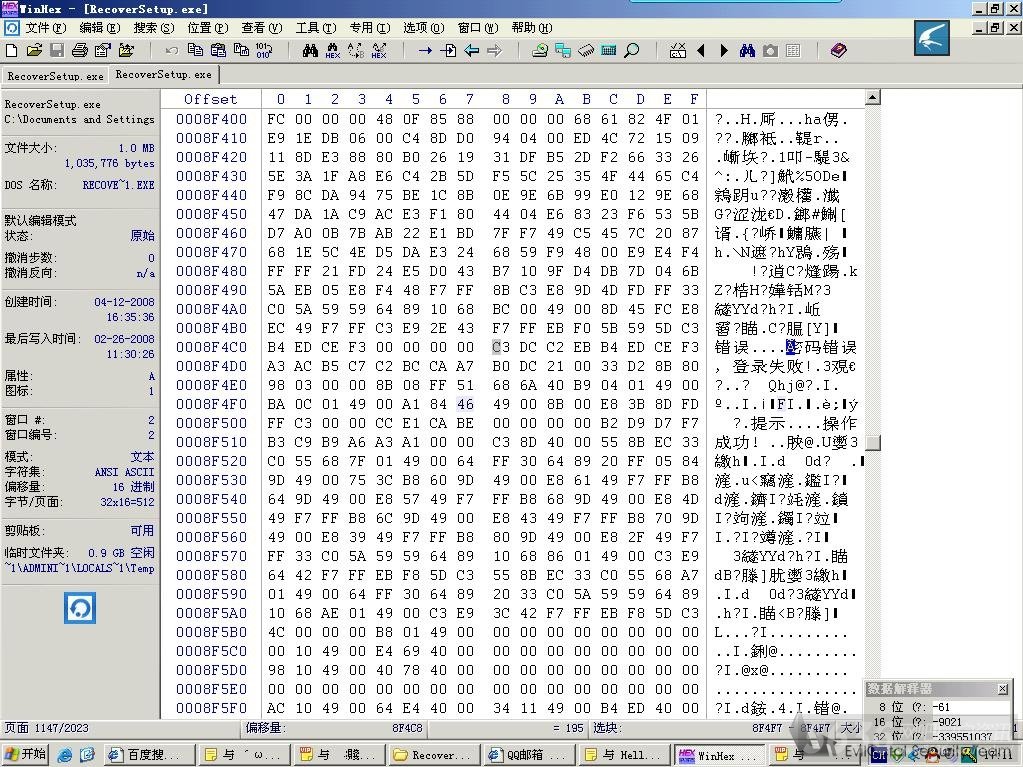The width and height of the screenshot is (1023, 767).
Task: Open the 帮助(H) menu
Action: (x=532, y=28)
